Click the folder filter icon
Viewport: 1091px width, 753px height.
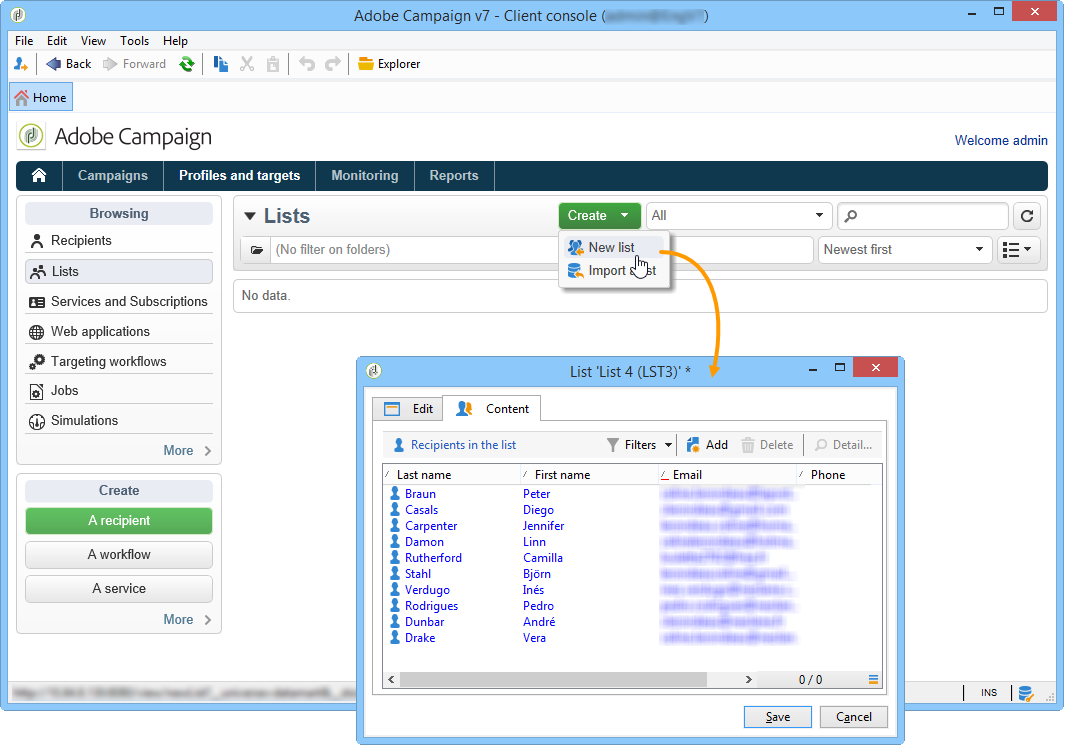click(x=257, y=250)
